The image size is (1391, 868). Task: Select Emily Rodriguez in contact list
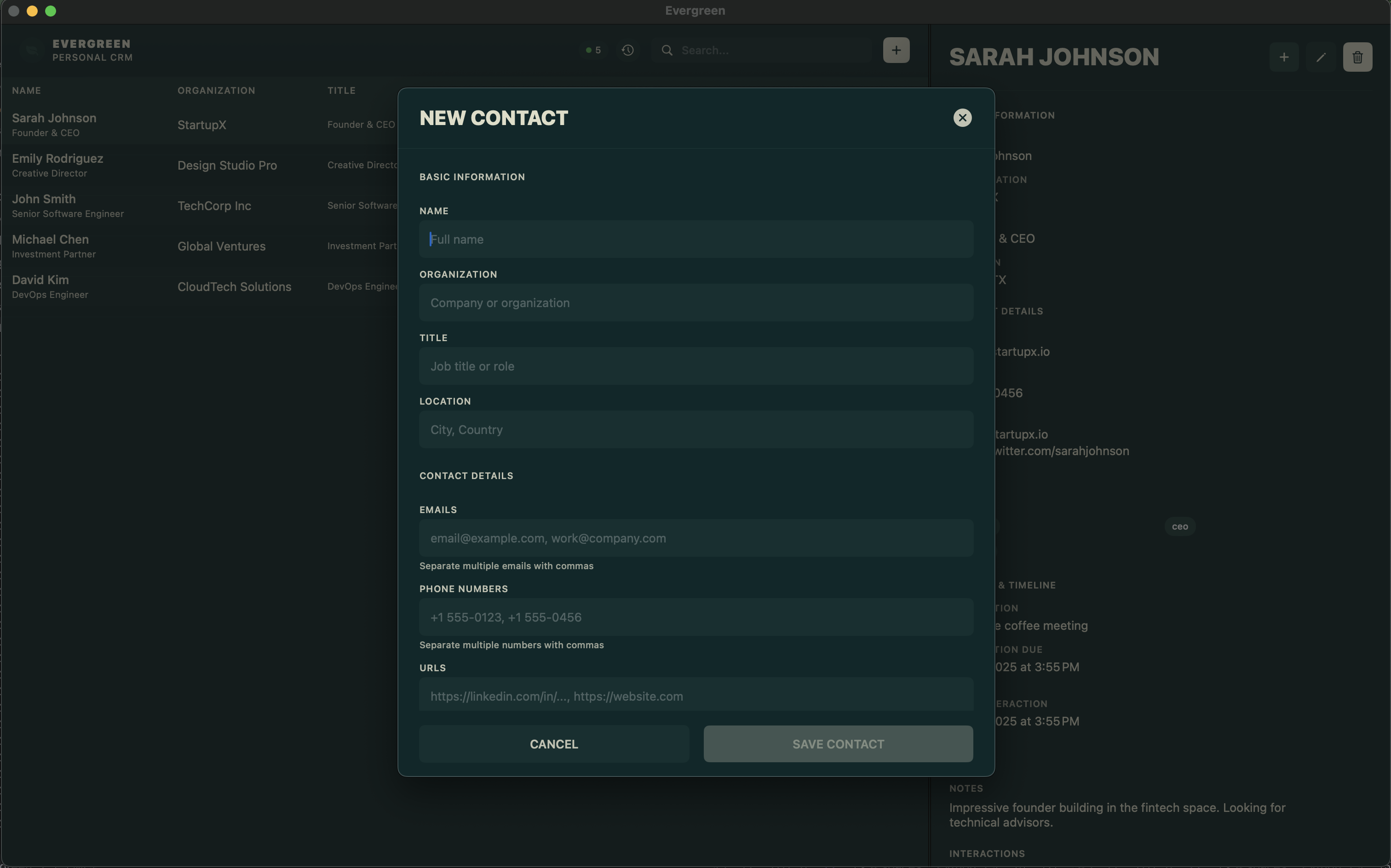point(57,165)
